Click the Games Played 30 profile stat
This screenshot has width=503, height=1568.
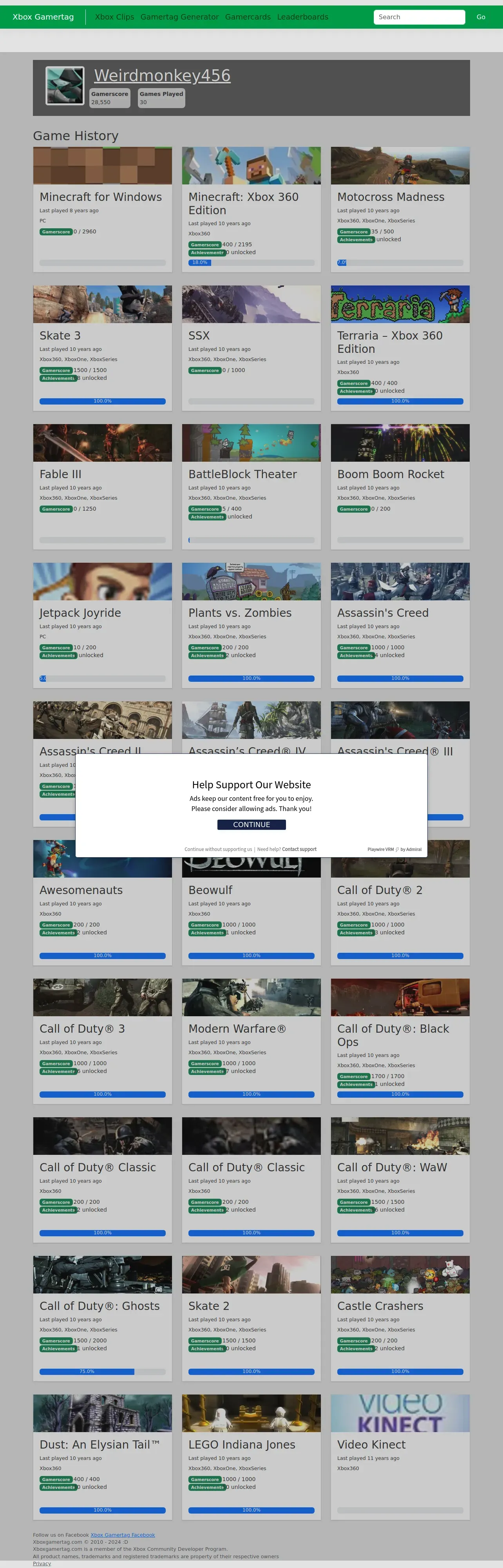pyautogui.click(x=161, y=98)
